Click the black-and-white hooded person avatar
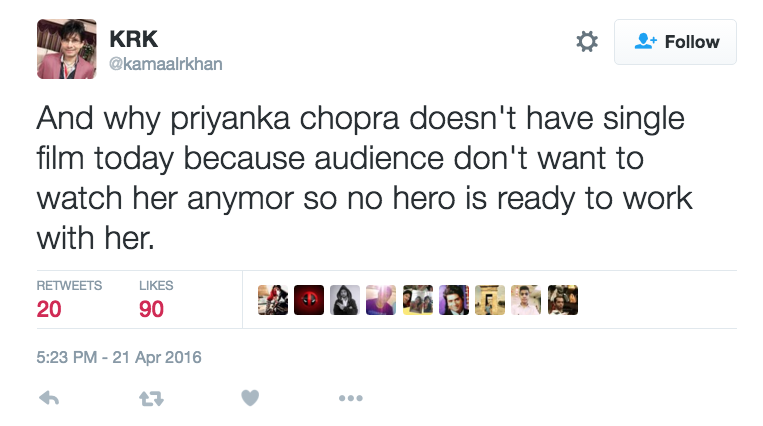This screenshot has width=763, height=426. [x=345, y=300]
